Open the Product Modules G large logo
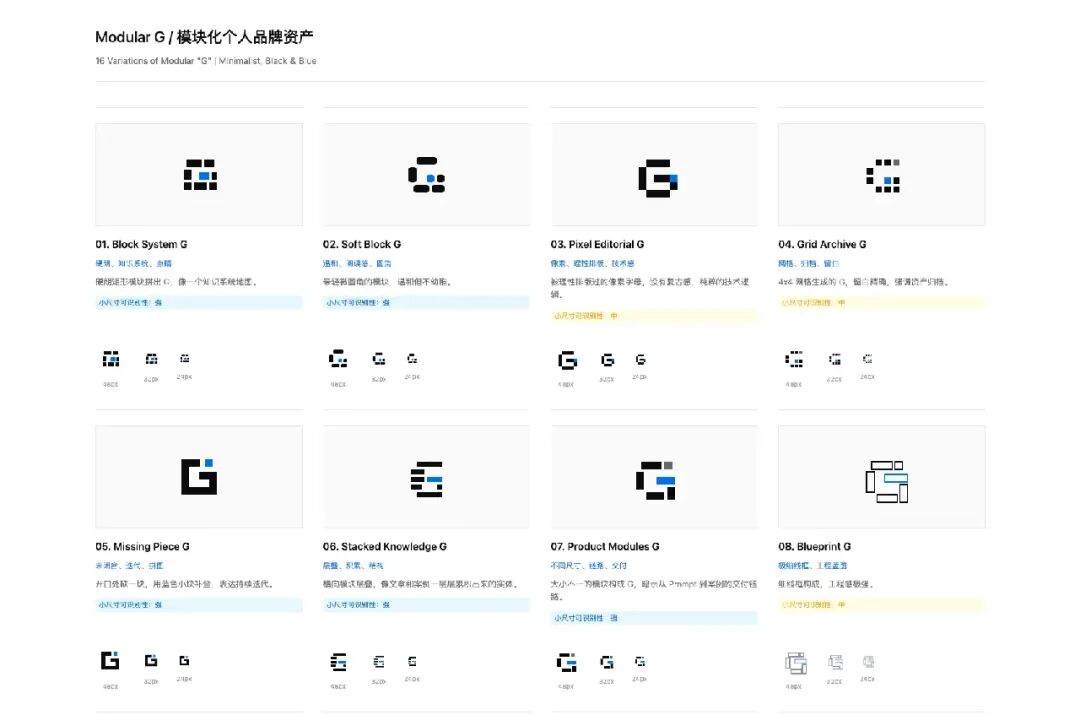Viewport: 1080px width, 715px height. click(x=655, y=480)
